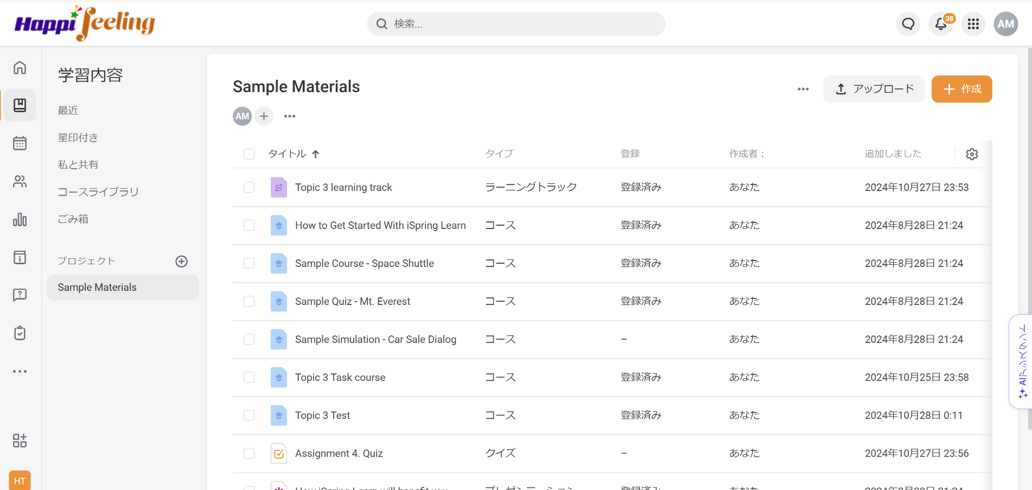Open コースライブラリ in the sidebar

click(98, 192)
